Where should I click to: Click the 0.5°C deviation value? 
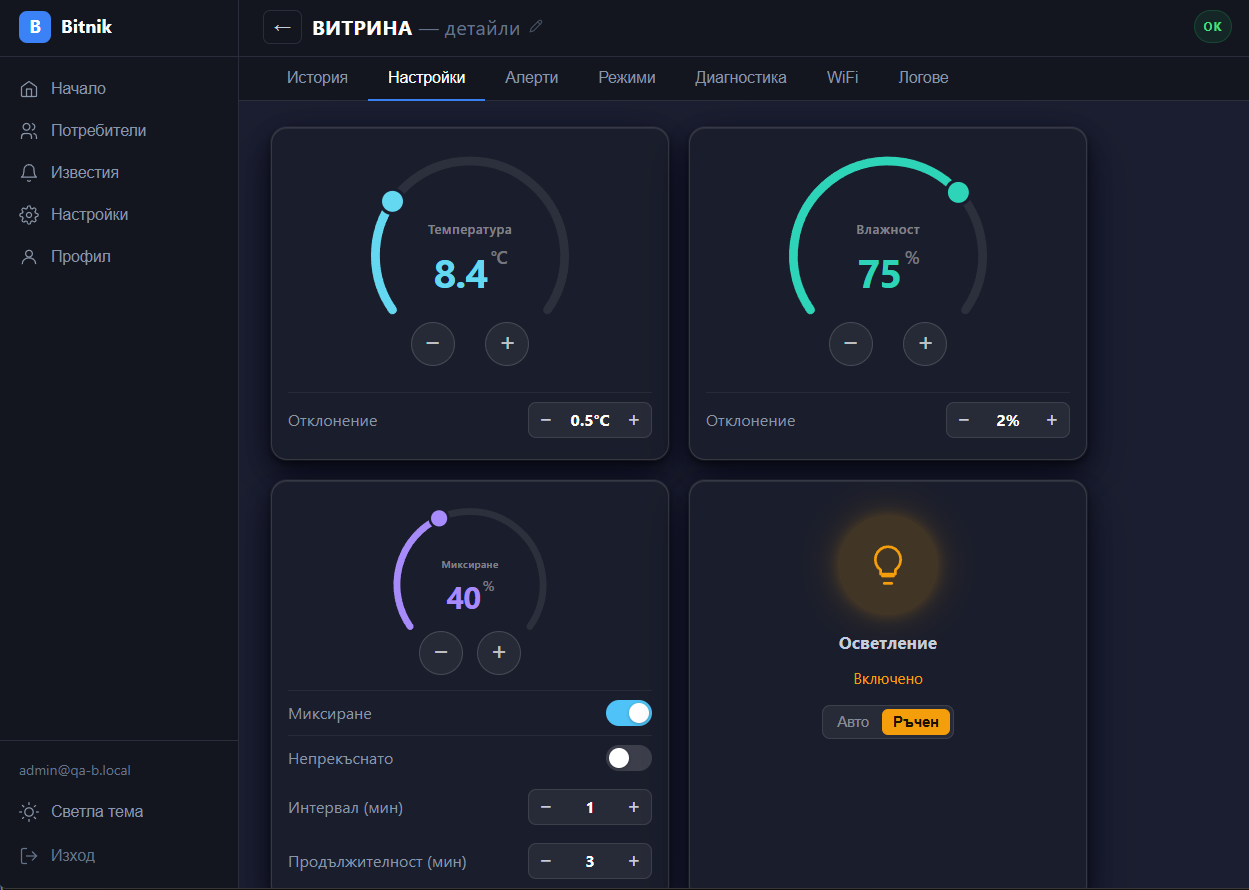[590, 421]
